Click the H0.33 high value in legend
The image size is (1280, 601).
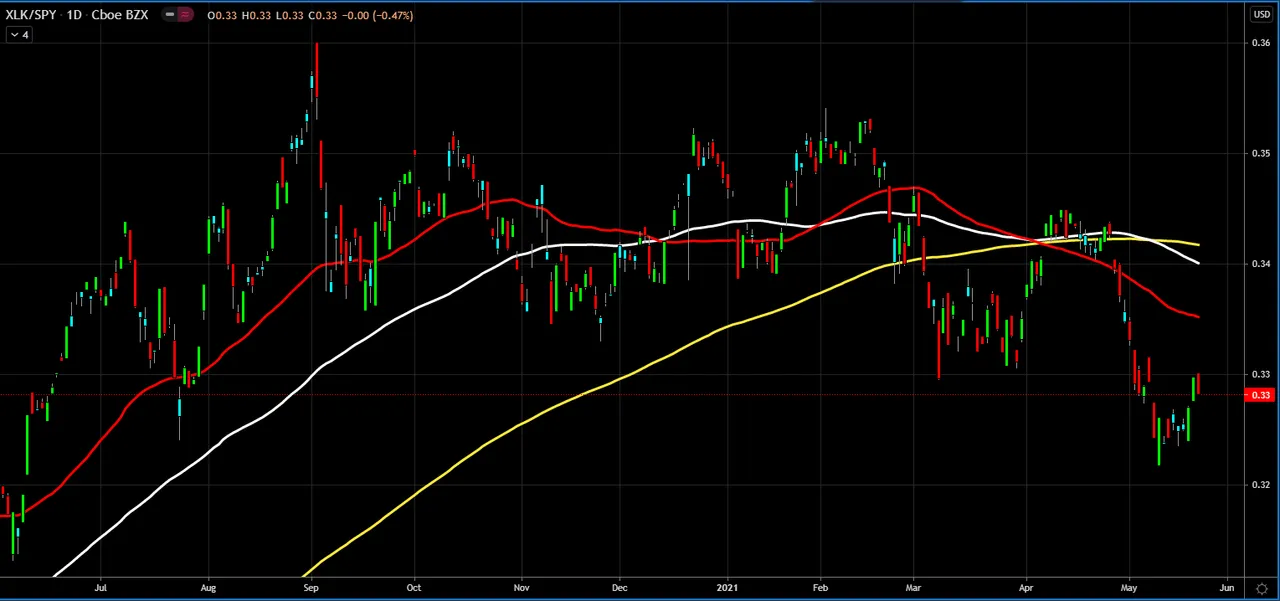(x=254, y=15)
